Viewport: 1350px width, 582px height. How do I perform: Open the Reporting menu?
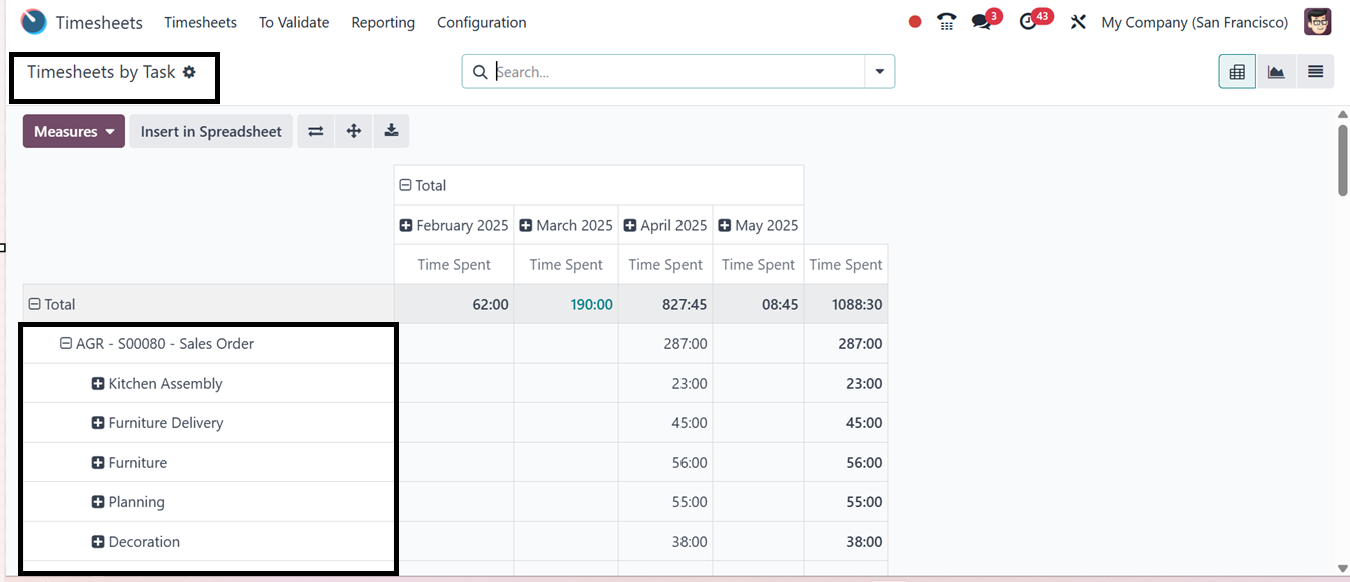coord(383,22)
